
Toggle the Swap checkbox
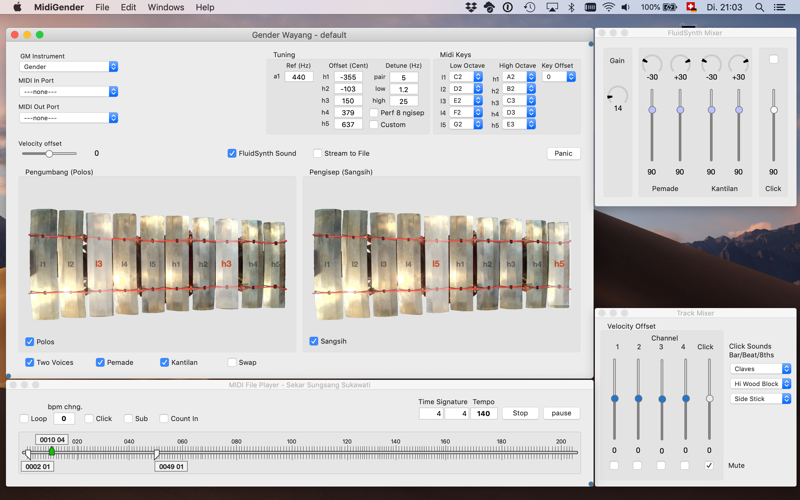click(232, 362)
